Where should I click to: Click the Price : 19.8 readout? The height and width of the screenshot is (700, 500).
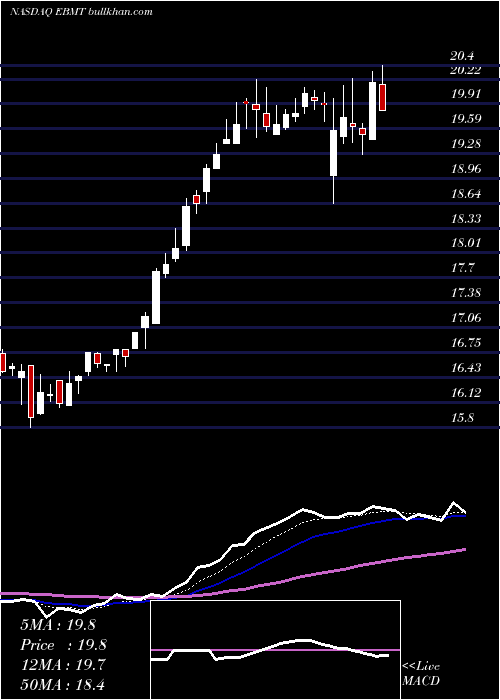point(63,645)
